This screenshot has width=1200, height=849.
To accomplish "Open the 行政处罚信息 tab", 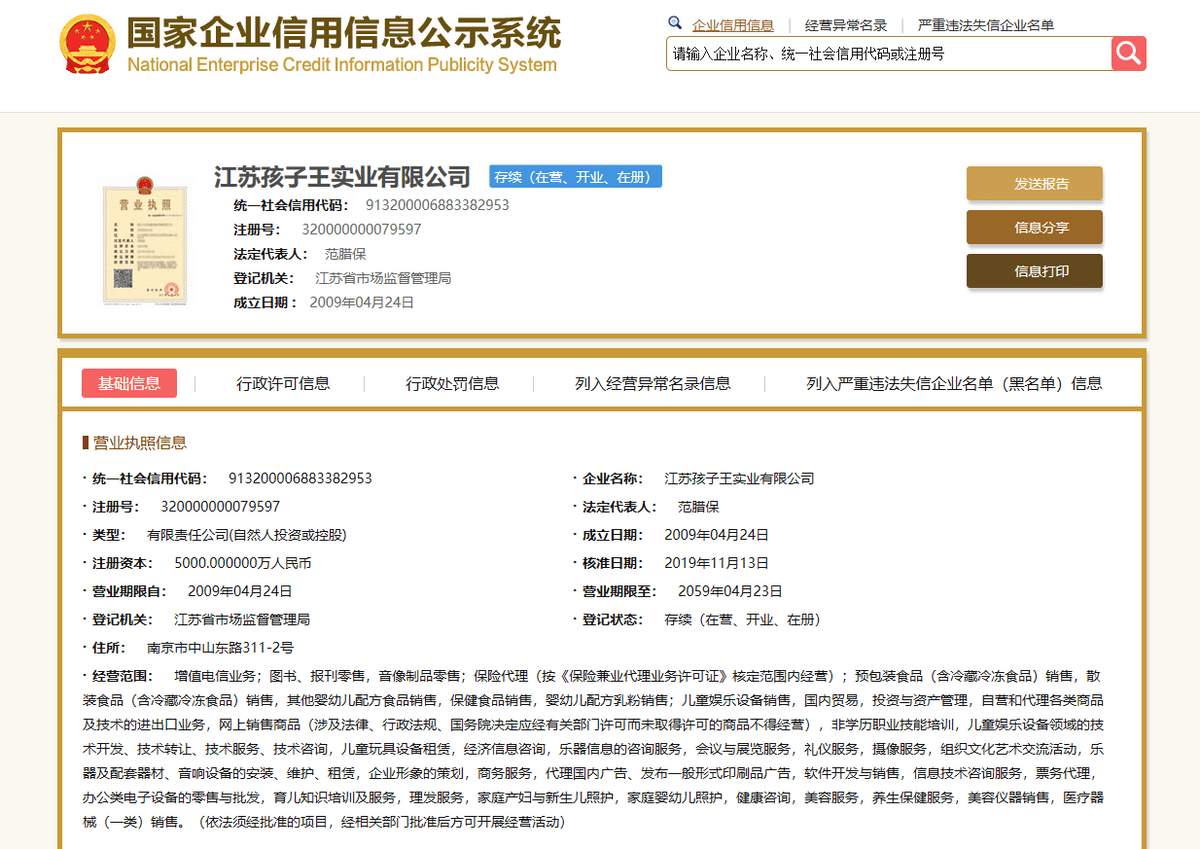I will coord(452,383).
